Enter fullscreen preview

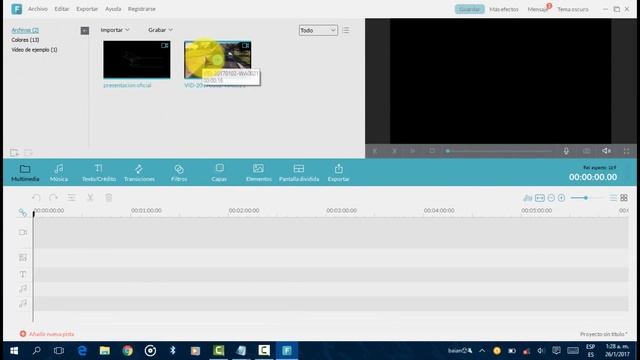point(627,151)
